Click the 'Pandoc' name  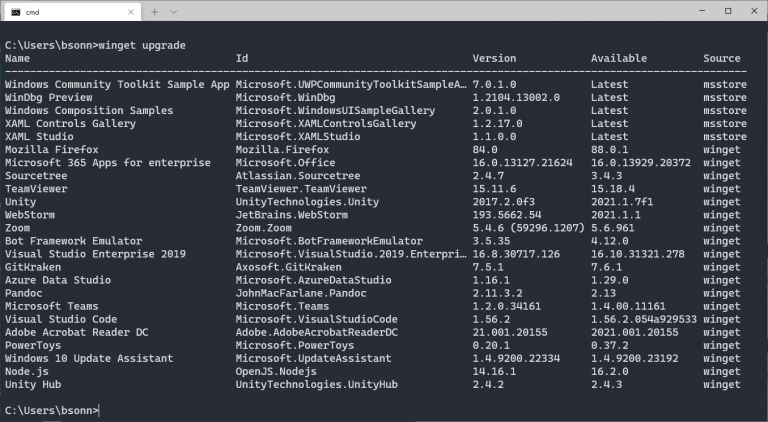[x=24, y=293]
